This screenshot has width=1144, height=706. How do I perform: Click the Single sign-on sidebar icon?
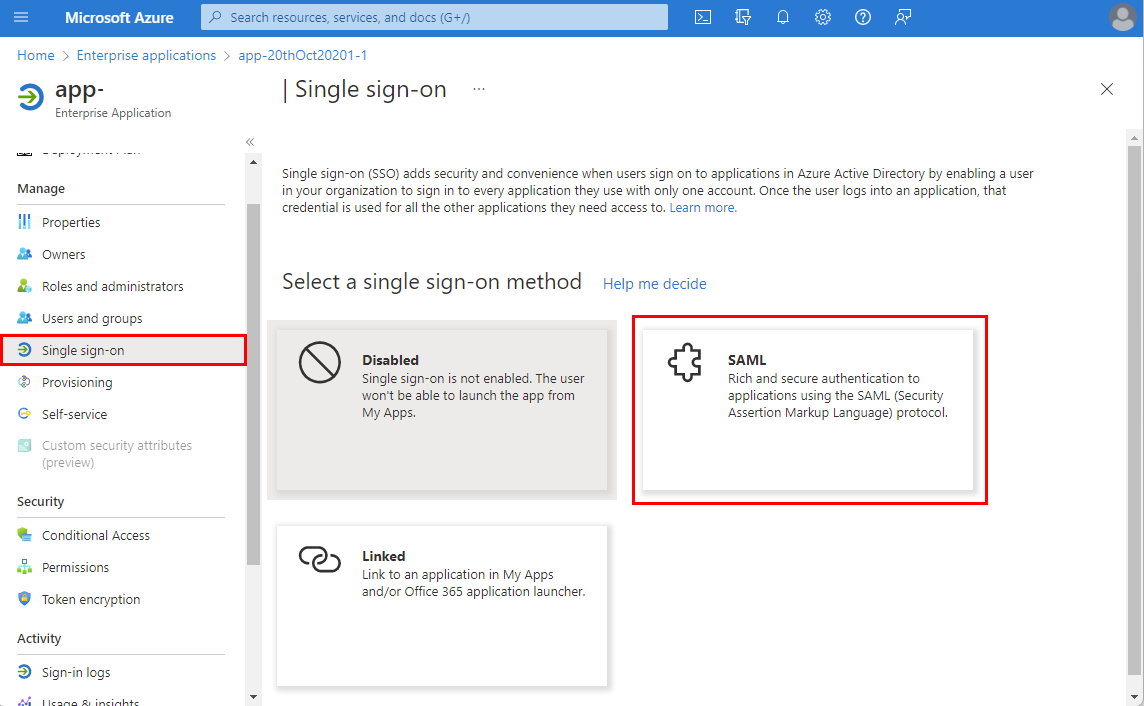pyautogui.click(x=25, y=350)
